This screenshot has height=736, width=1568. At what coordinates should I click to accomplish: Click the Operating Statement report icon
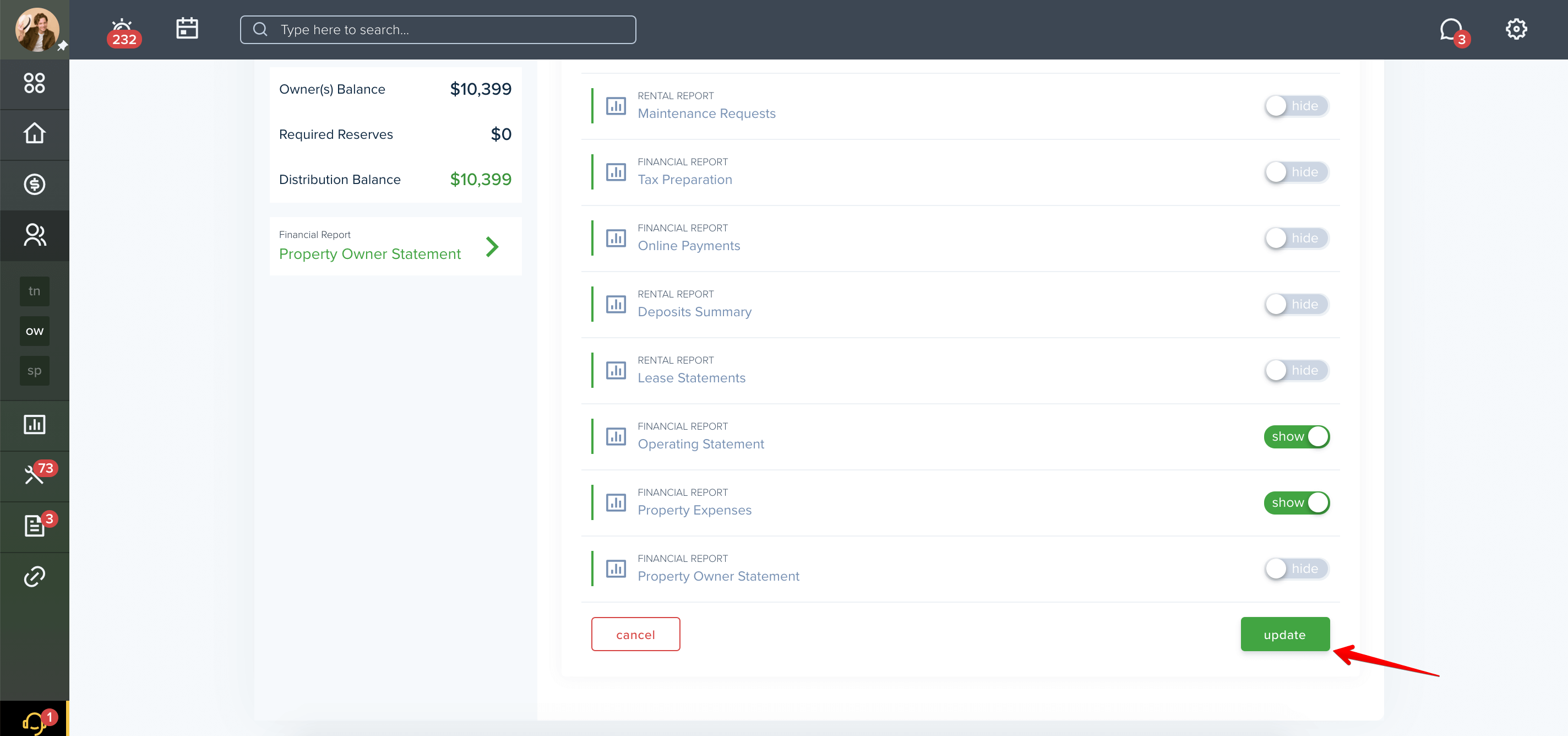(x=616, y=436)
